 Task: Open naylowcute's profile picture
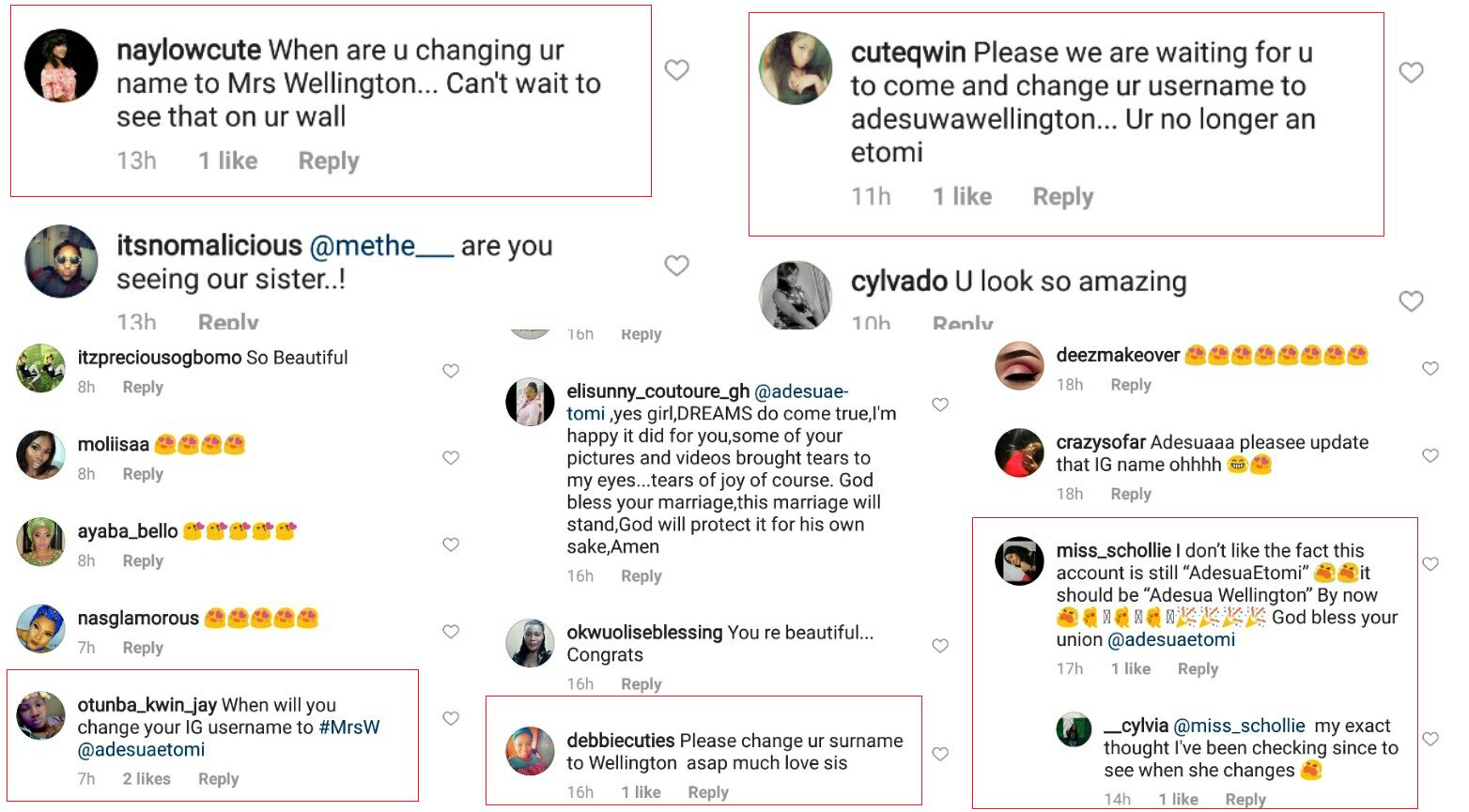(x=61, y=65)
